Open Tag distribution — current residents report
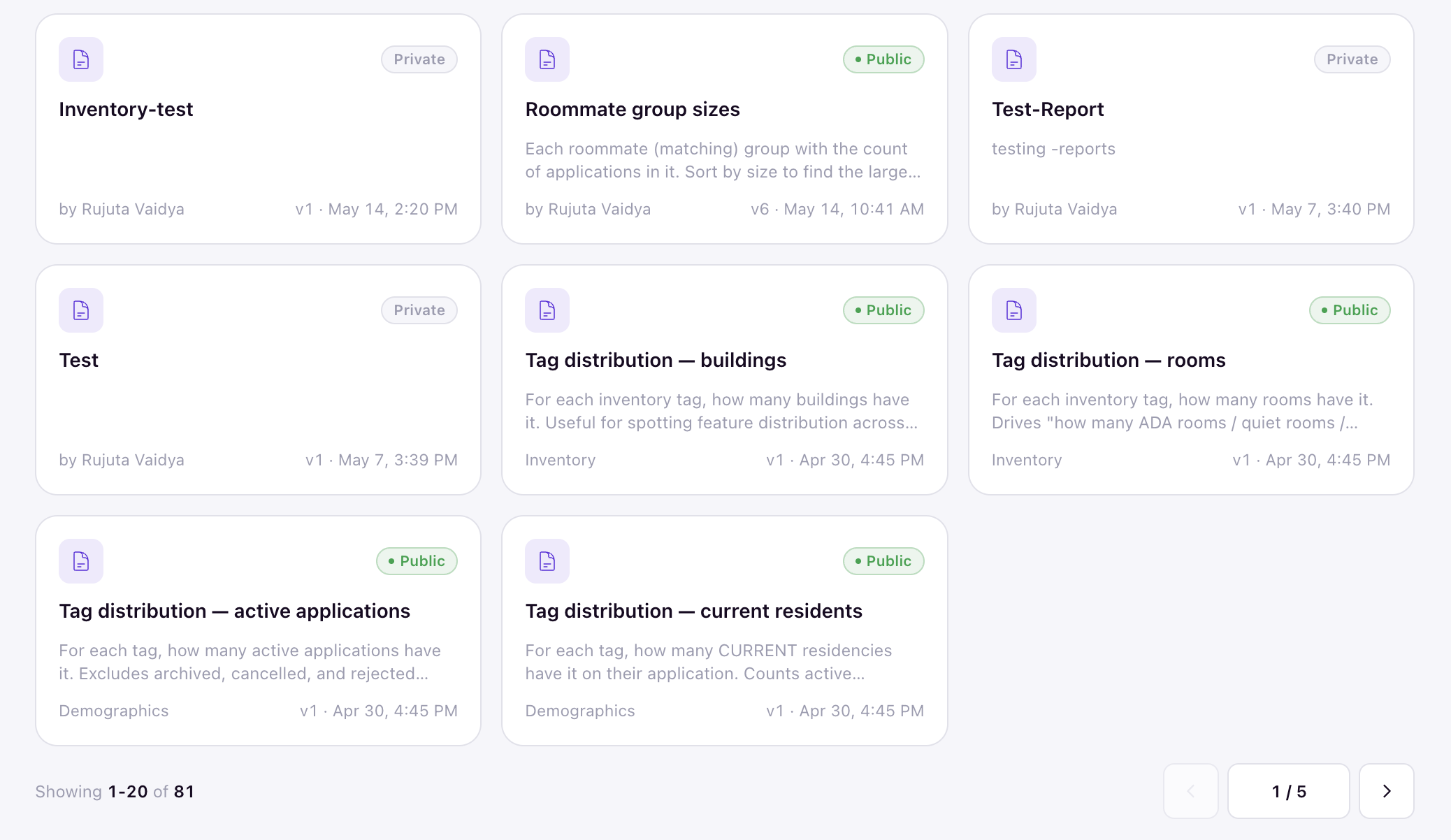Viewport: 1451px width, 840px height. (x=693, y=611)
